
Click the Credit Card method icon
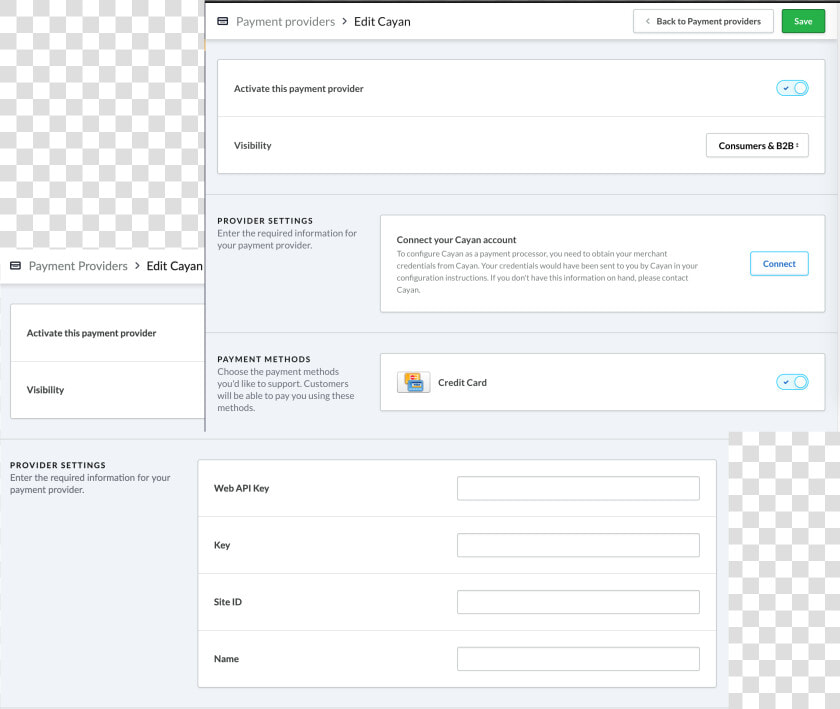[x=413, y=382]
